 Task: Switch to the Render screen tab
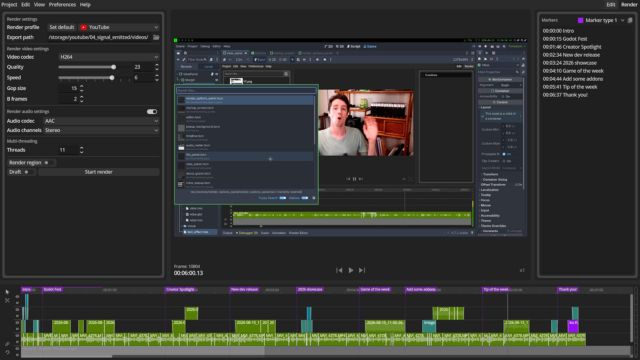[x=629, y=4]
